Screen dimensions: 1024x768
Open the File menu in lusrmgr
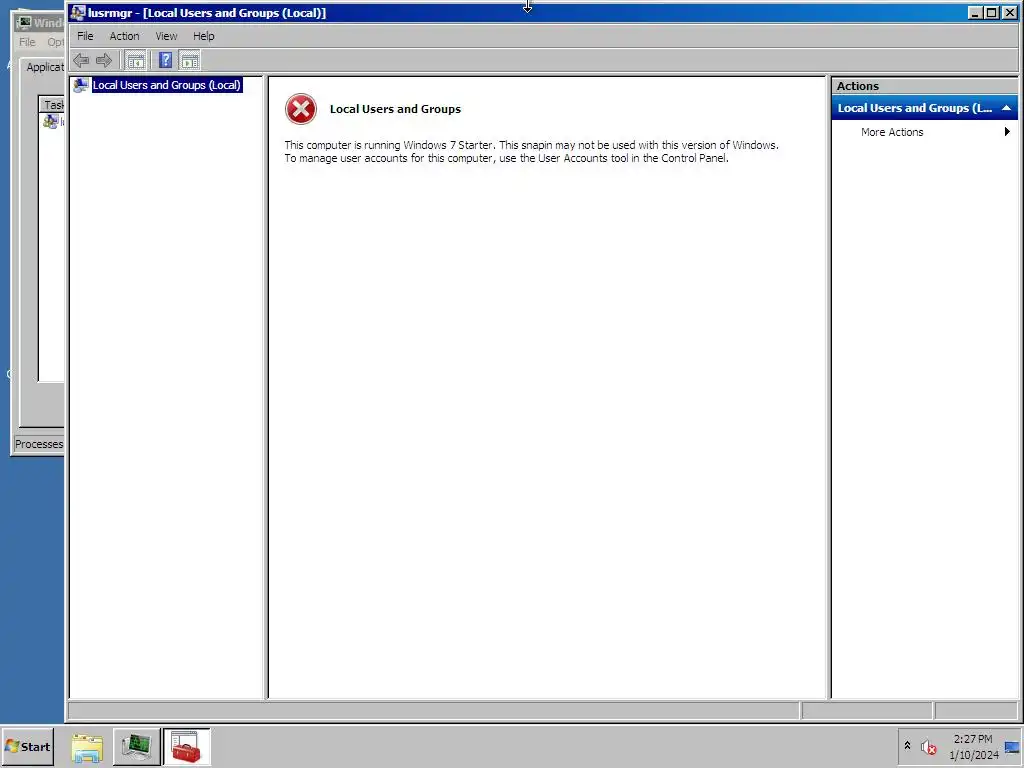(x=85, y=36)
